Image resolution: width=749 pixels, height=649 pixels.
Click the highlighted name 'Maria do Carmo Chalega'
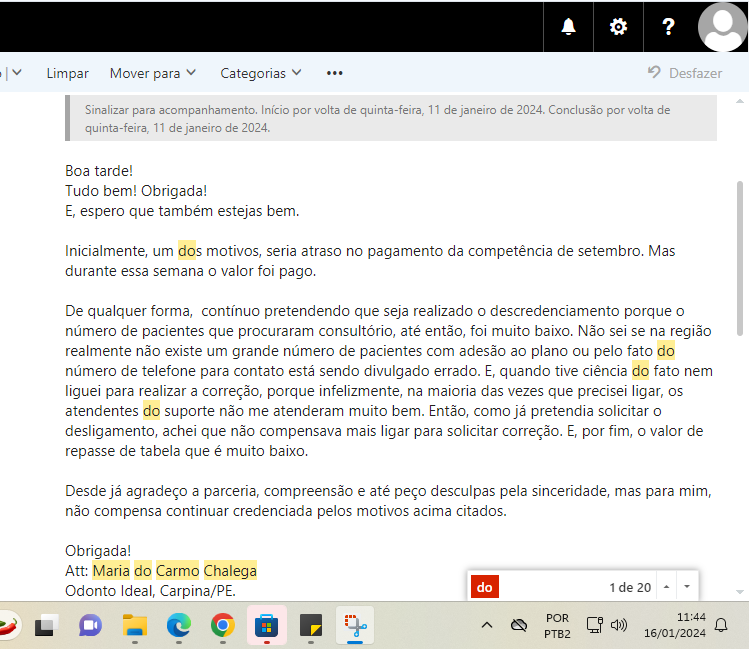(175, 571)
